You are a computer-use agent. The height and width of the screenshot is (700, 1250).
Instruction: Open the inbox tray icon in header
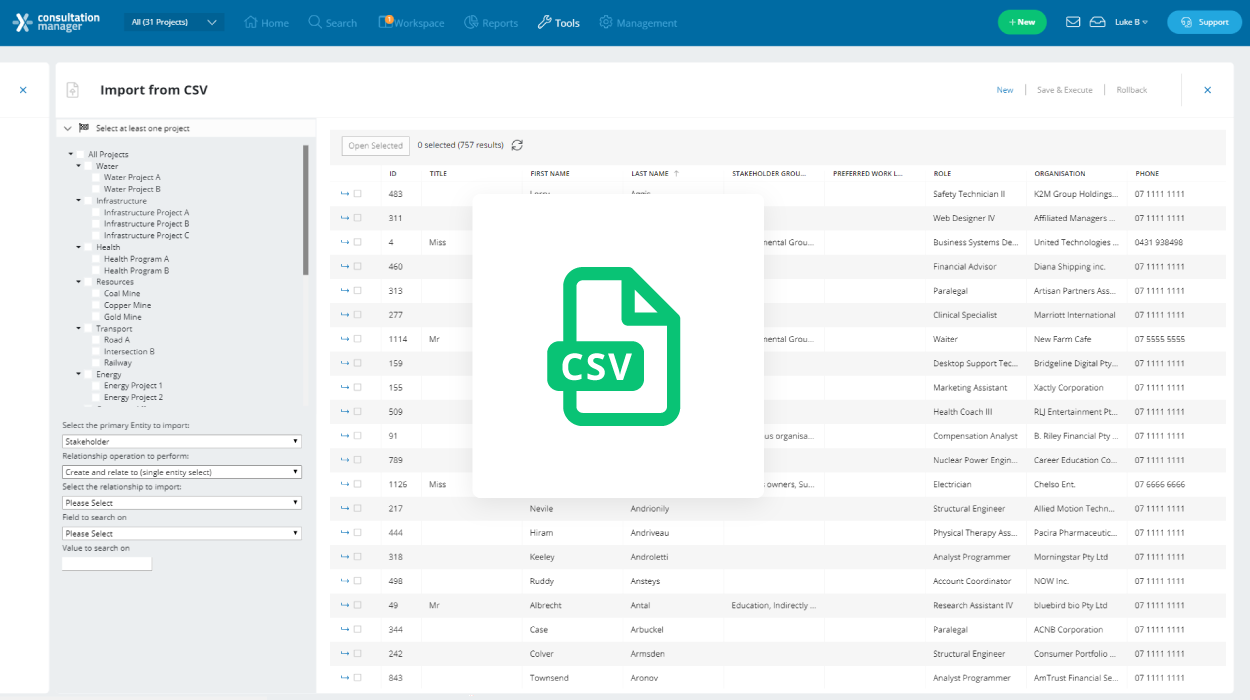tap(1097, 22)
